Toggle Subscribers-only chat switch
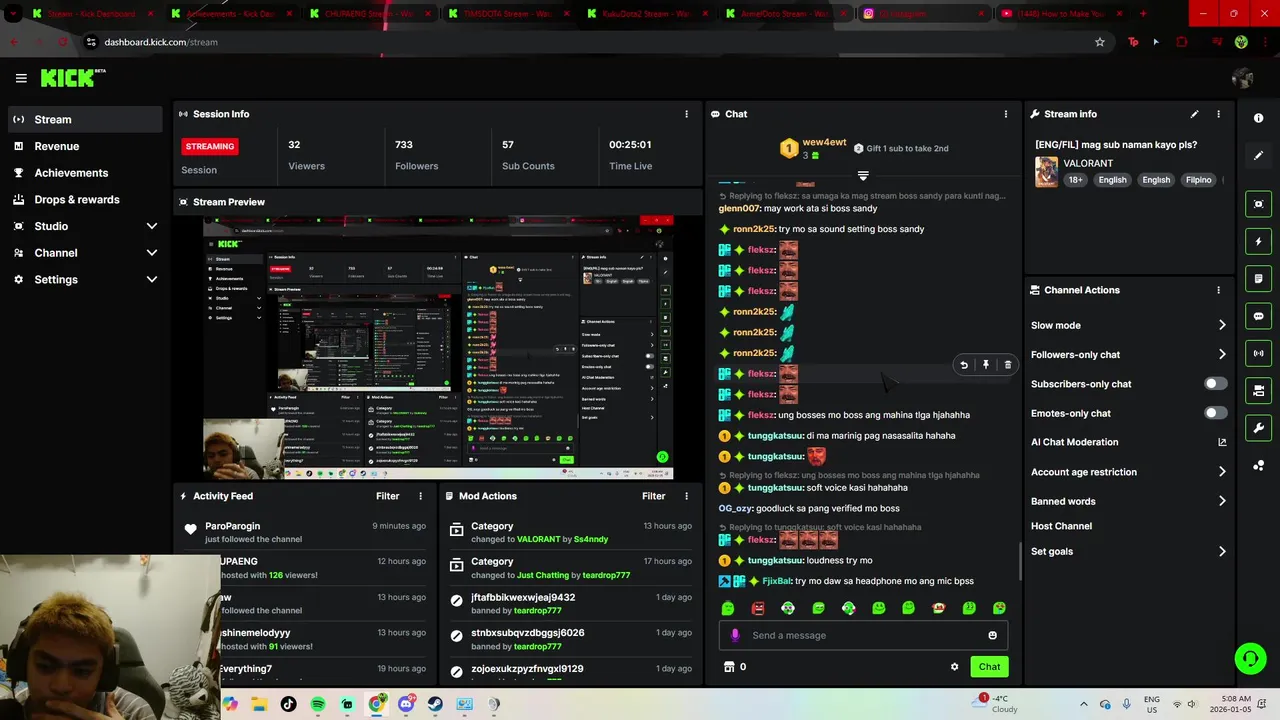Screen dimensions: 1280x720 coord(1215,384)
